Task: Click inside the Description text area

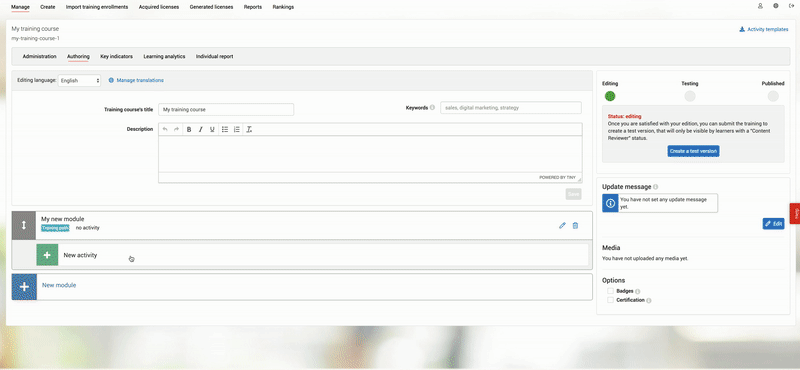Action: tap(370, 154)
